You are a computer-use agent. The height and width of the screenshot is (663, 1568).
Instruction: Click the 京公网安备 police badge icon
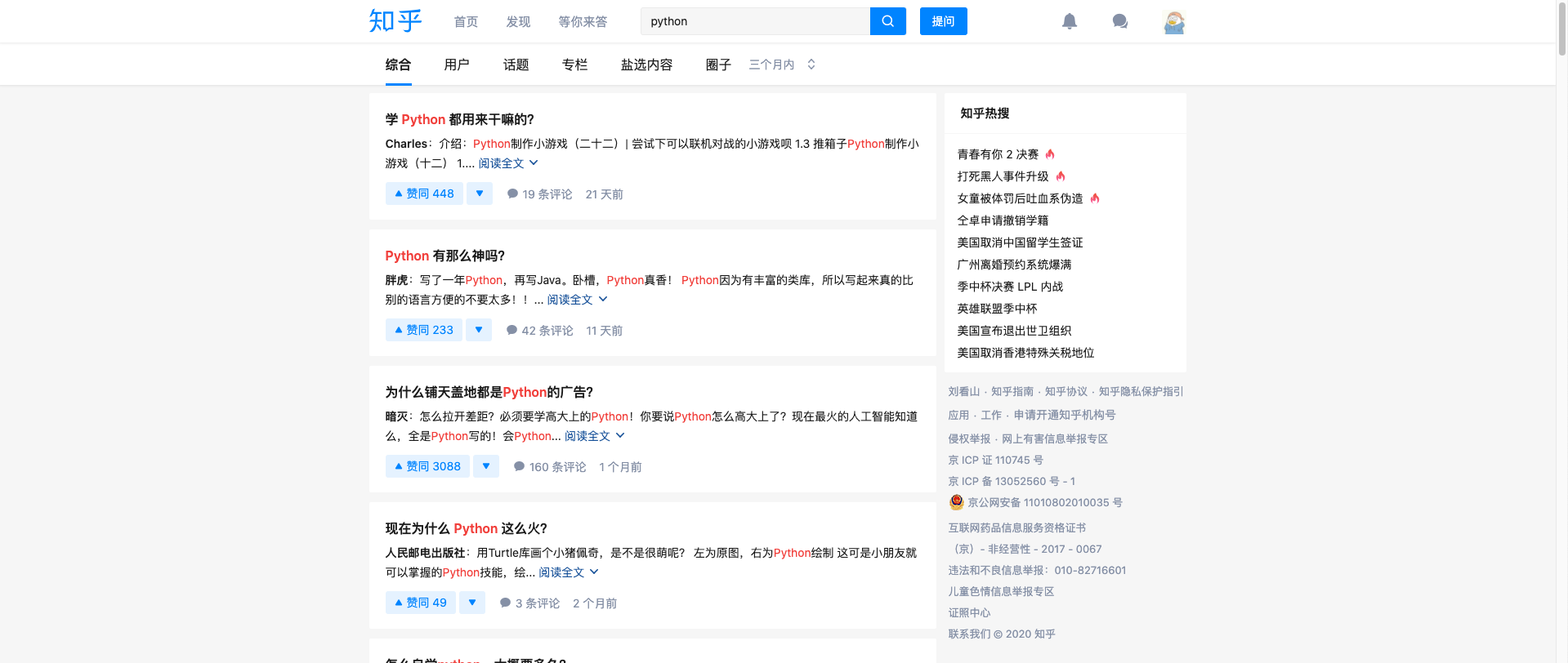pyautogui.click(x=956, y=502)
